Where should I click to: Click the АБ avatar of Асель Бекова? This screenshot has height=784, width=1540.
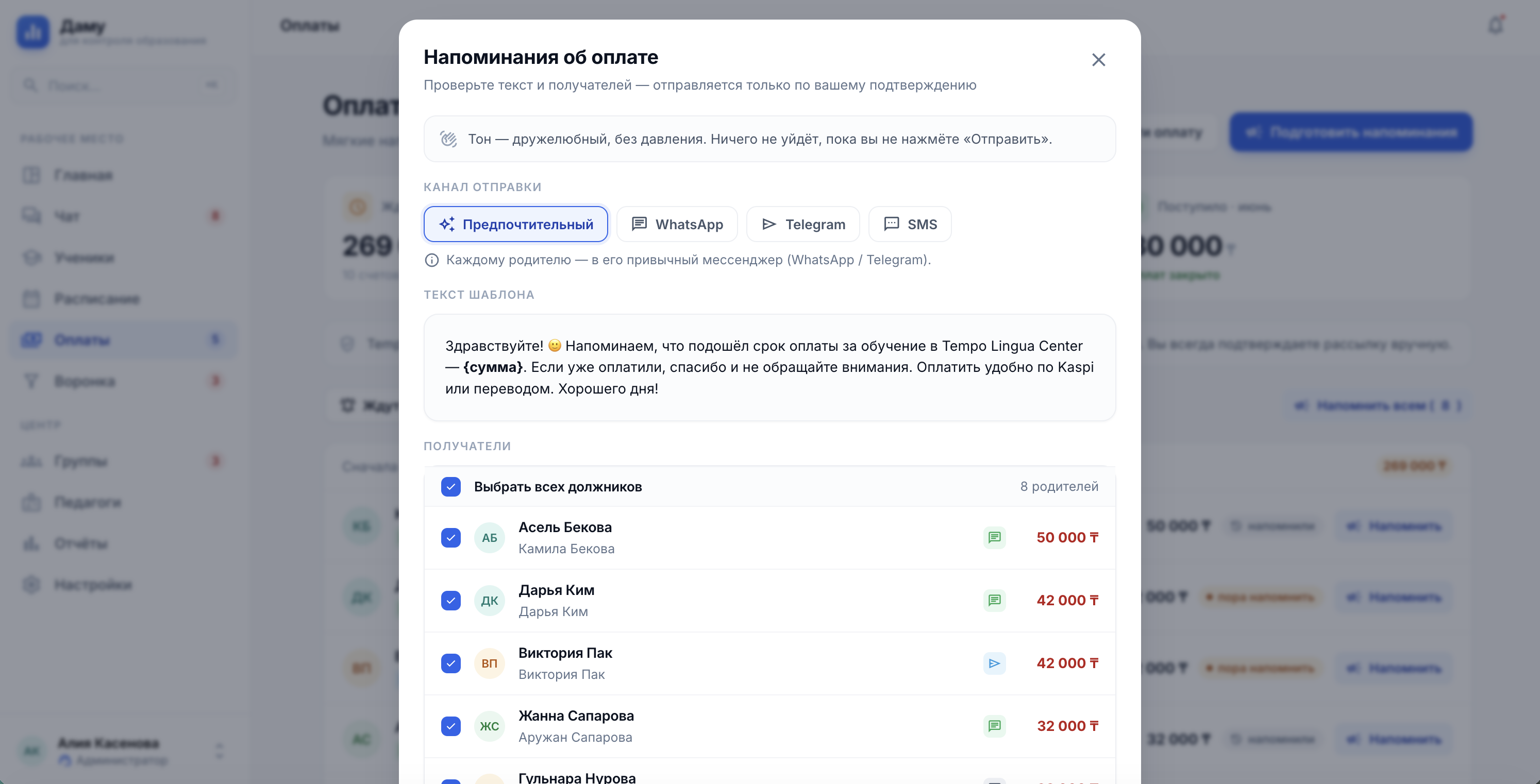click(490, 538)
